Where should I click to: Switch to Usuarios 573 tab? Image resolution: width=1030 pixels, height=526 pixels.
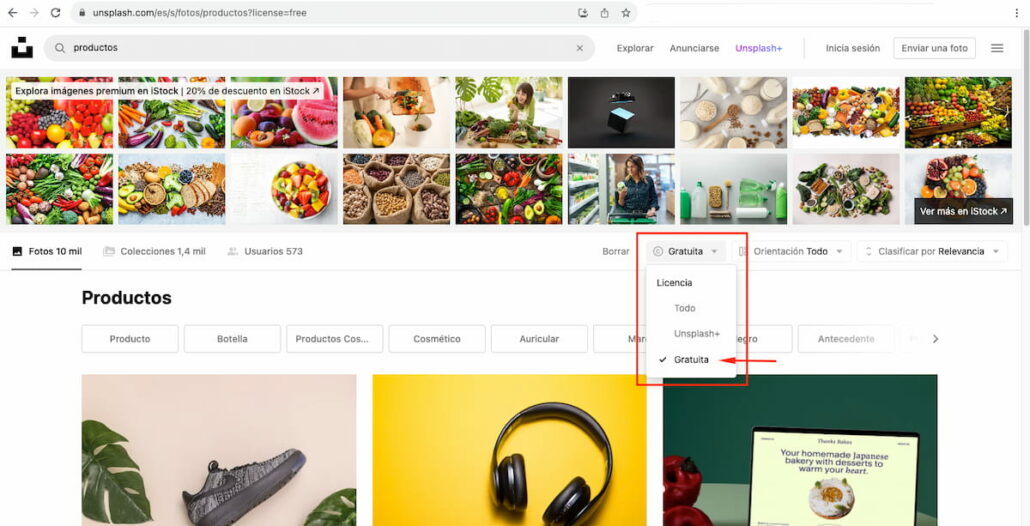[x=265, y=252]
